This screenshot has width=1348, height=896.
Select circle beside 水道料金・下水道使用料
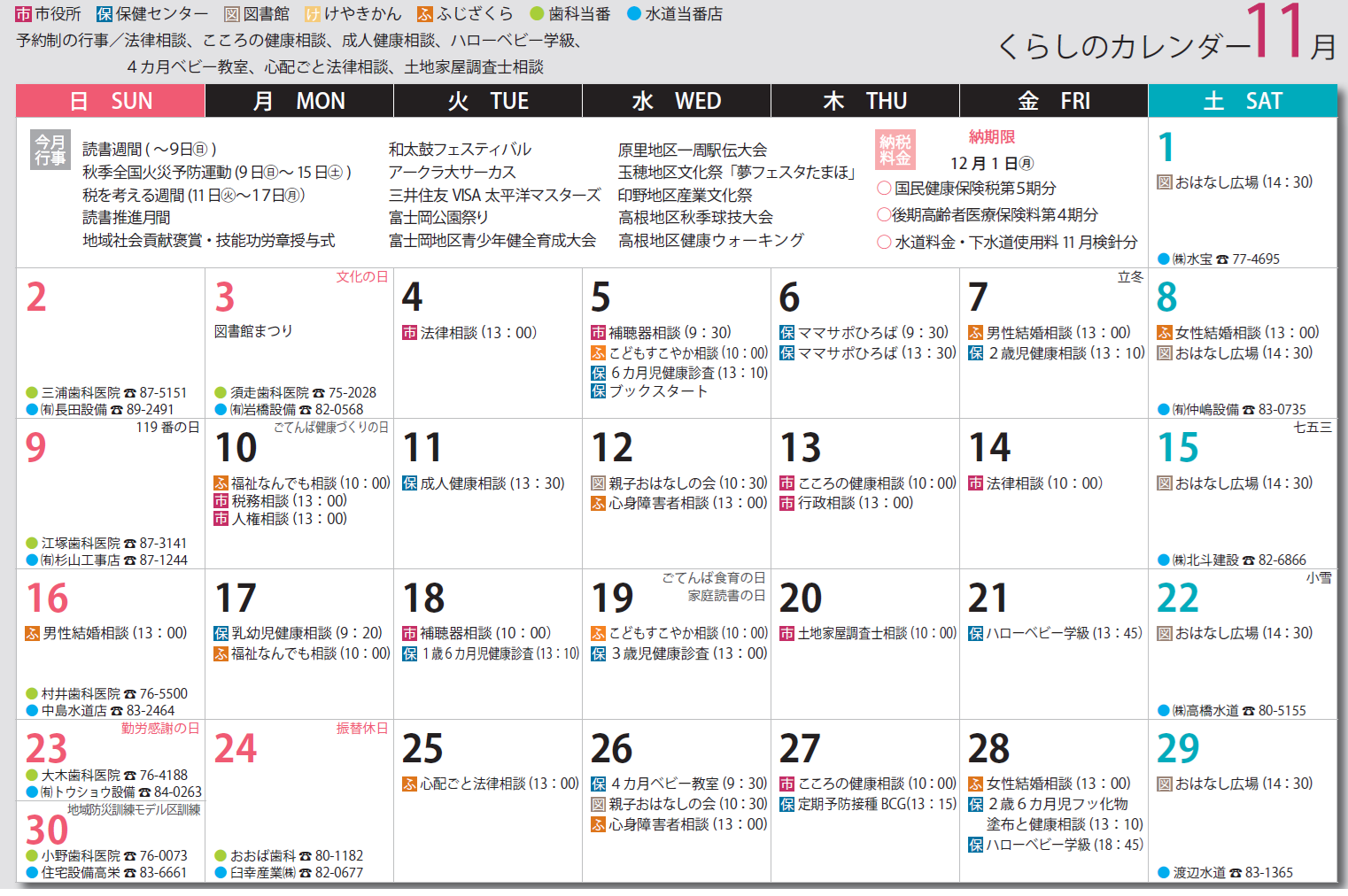[x=884, y=242]
